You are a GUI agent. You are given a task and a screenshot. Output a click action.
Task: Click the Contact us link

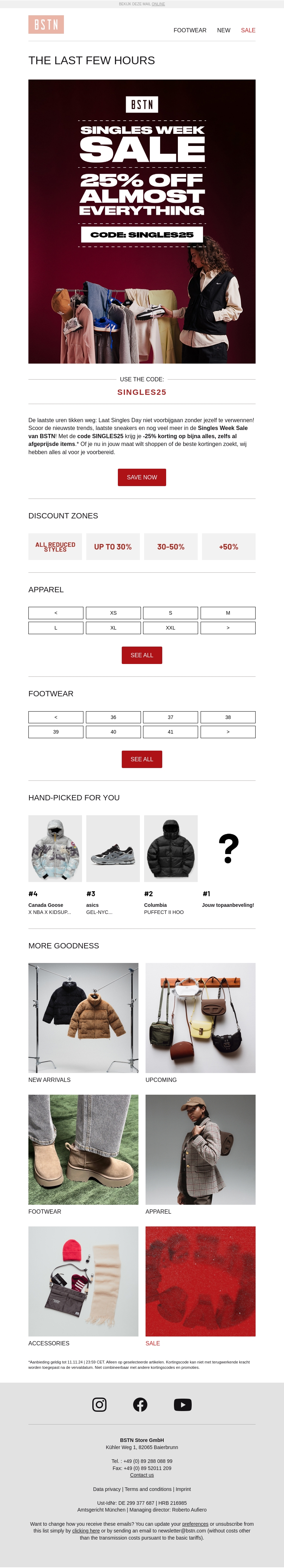pyautogui.click(x=142, y=1475)
